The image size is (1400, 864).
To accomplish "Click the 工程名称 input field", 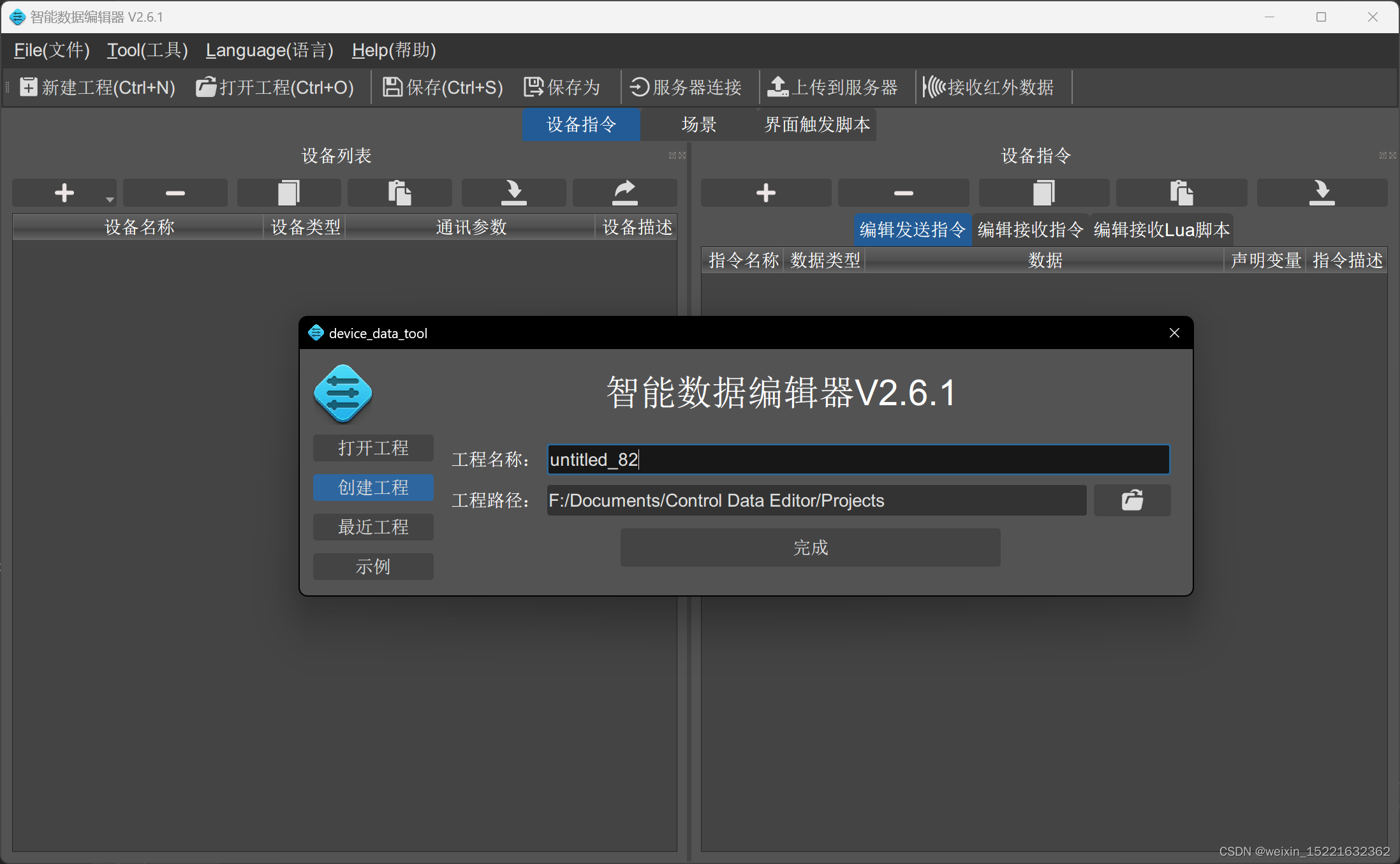I will [x=858, y=459].
